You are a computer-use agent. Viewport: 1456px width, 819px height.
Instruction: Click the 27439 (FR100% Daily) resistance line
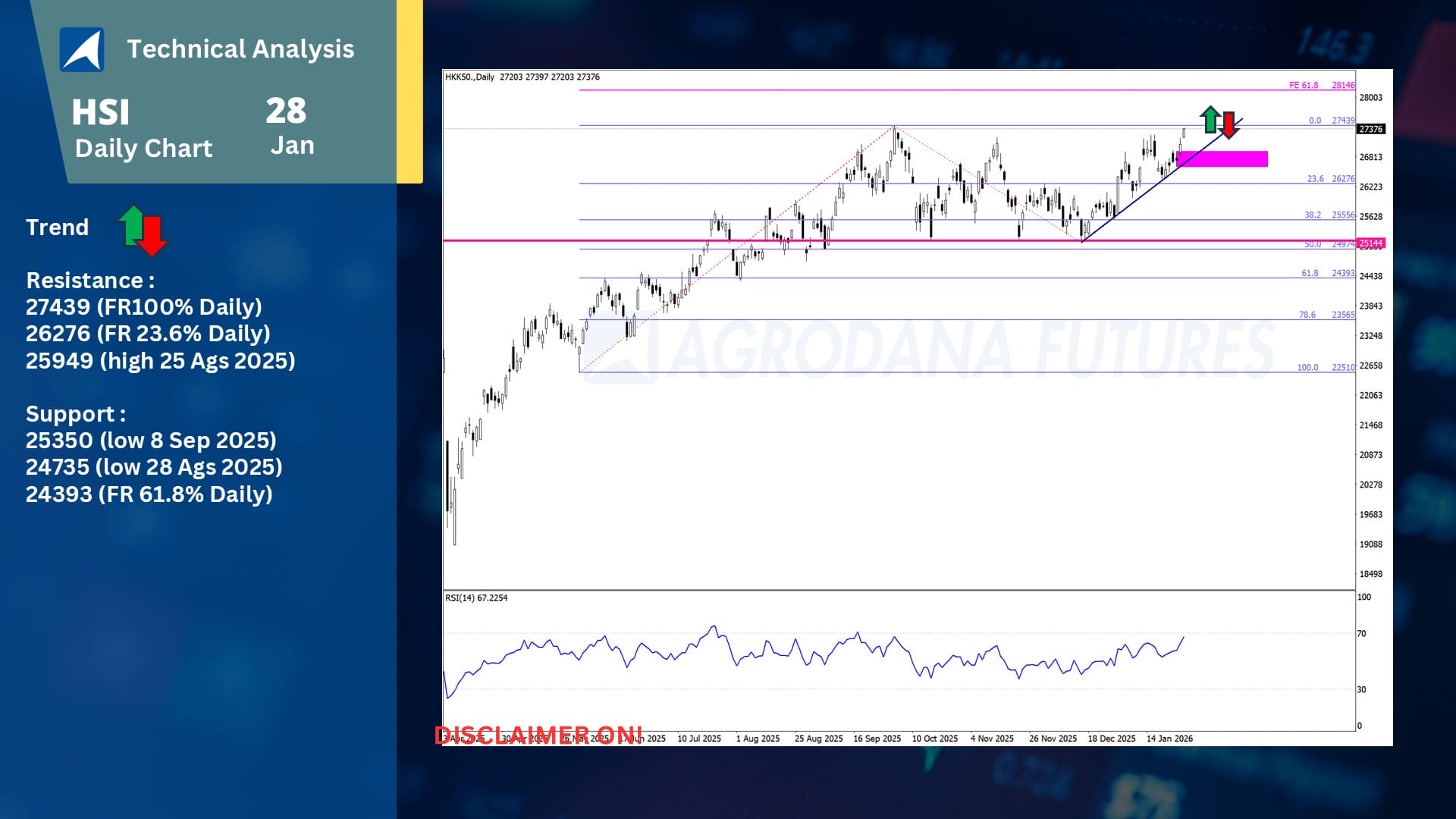tap(144, 307)
